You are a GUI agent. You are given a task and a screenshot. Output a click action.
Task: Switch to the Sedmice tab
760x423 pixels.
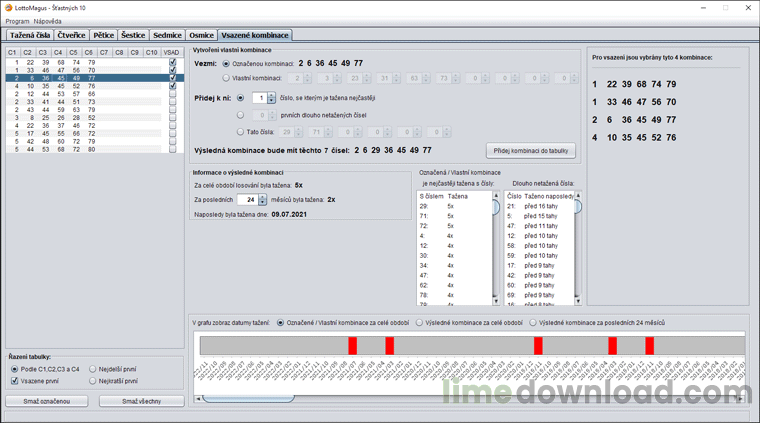point(167,35)
